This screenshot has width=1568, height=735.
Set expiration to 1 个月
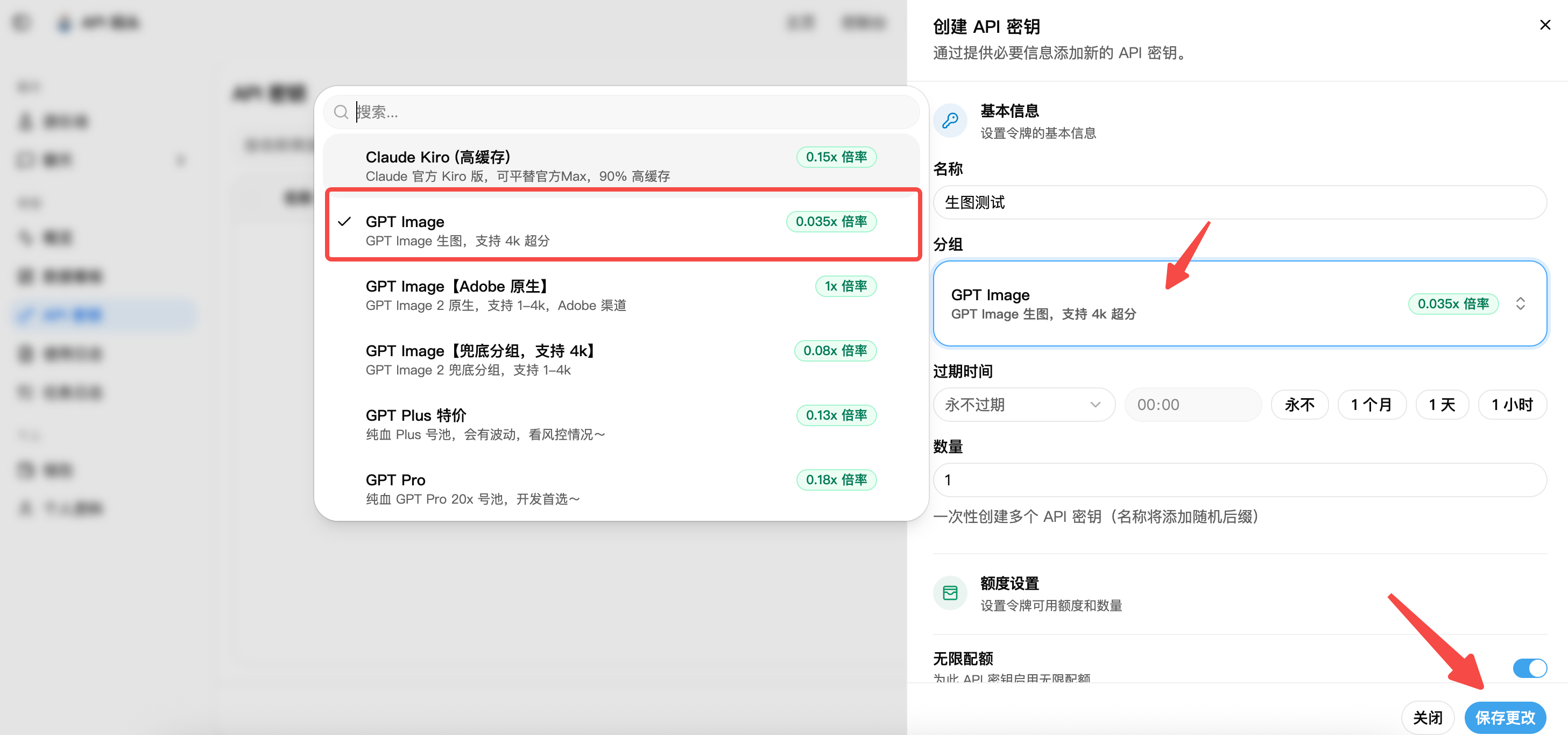[x=1372, y=405]
